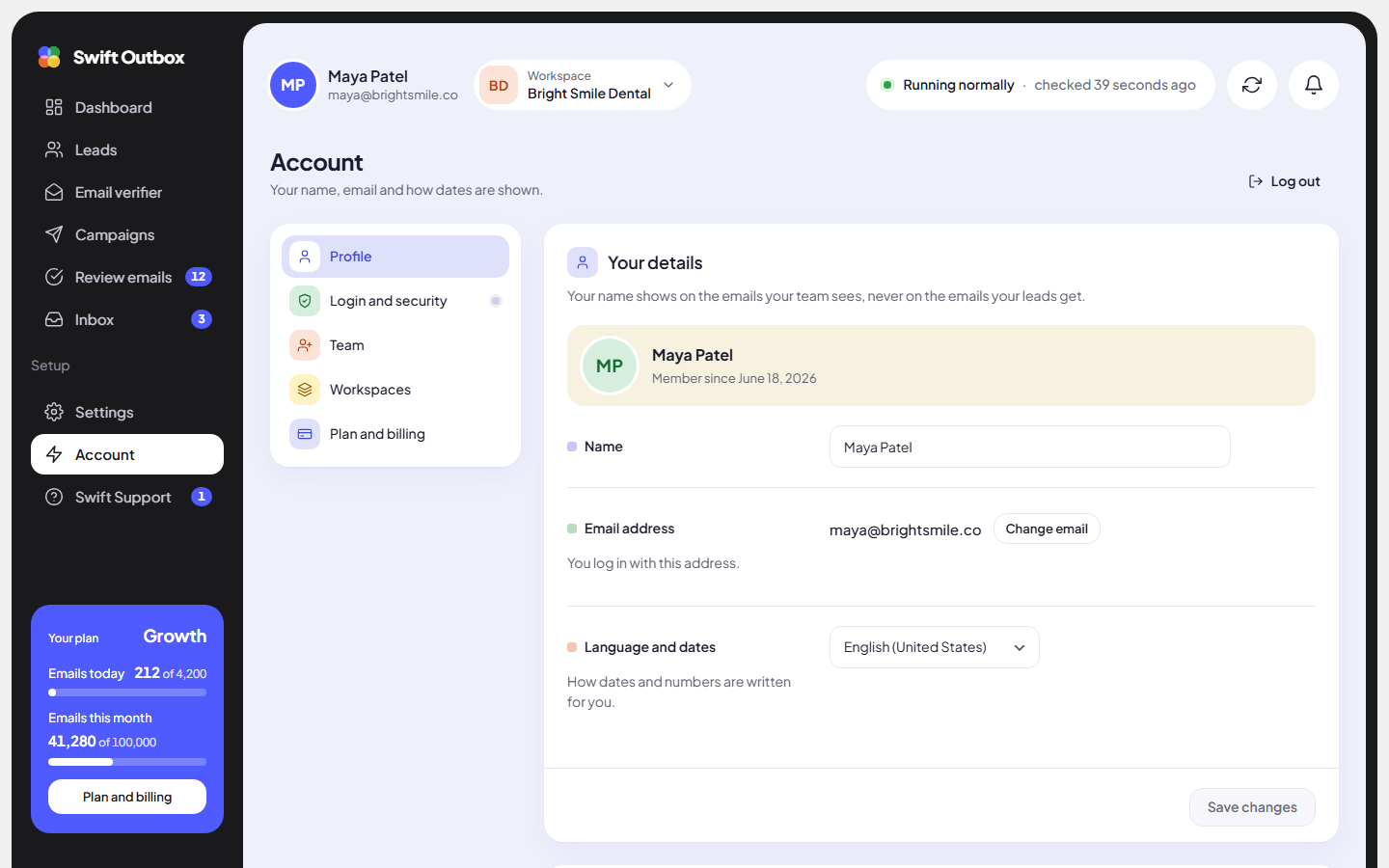This screenshot has width=1389, height=868.
Task: Open the English (United States) language dropdown
Action: 935,647
